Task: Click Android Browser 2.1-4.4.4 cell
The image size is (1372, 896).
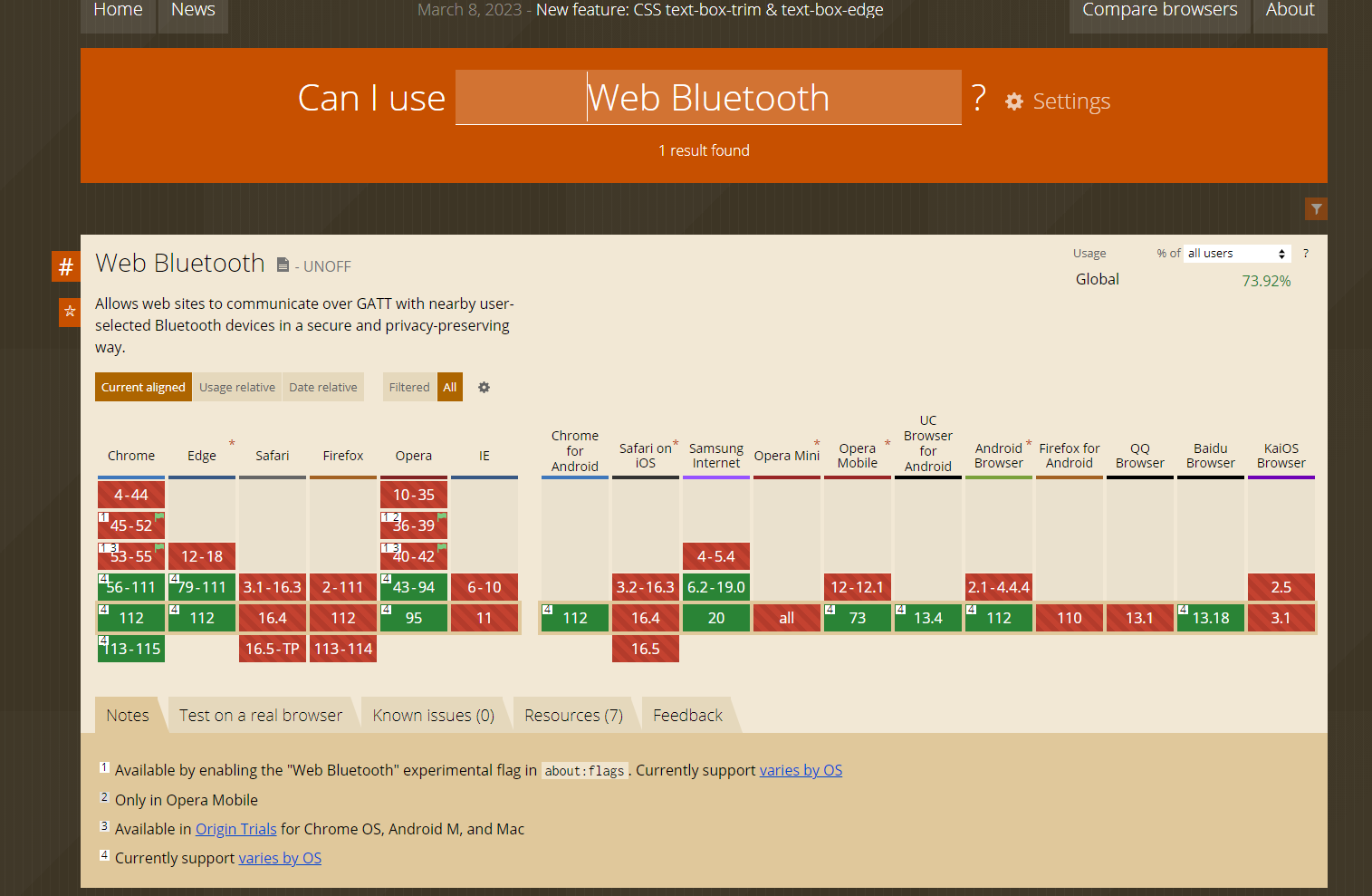Action: coord(999,587)
